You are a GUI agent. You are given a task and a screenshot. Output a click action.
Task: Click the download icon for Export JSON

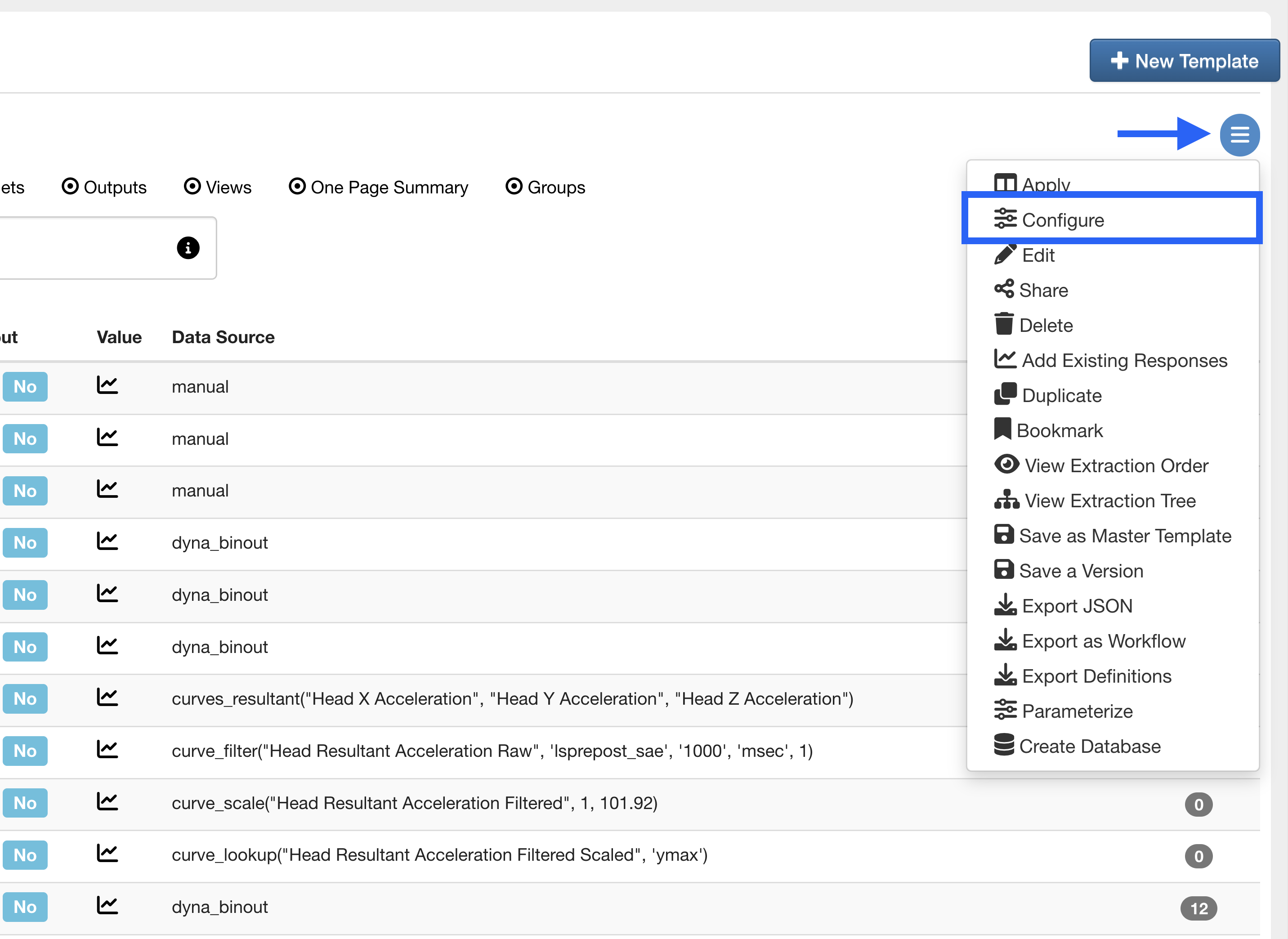[x=1005, y=605]
